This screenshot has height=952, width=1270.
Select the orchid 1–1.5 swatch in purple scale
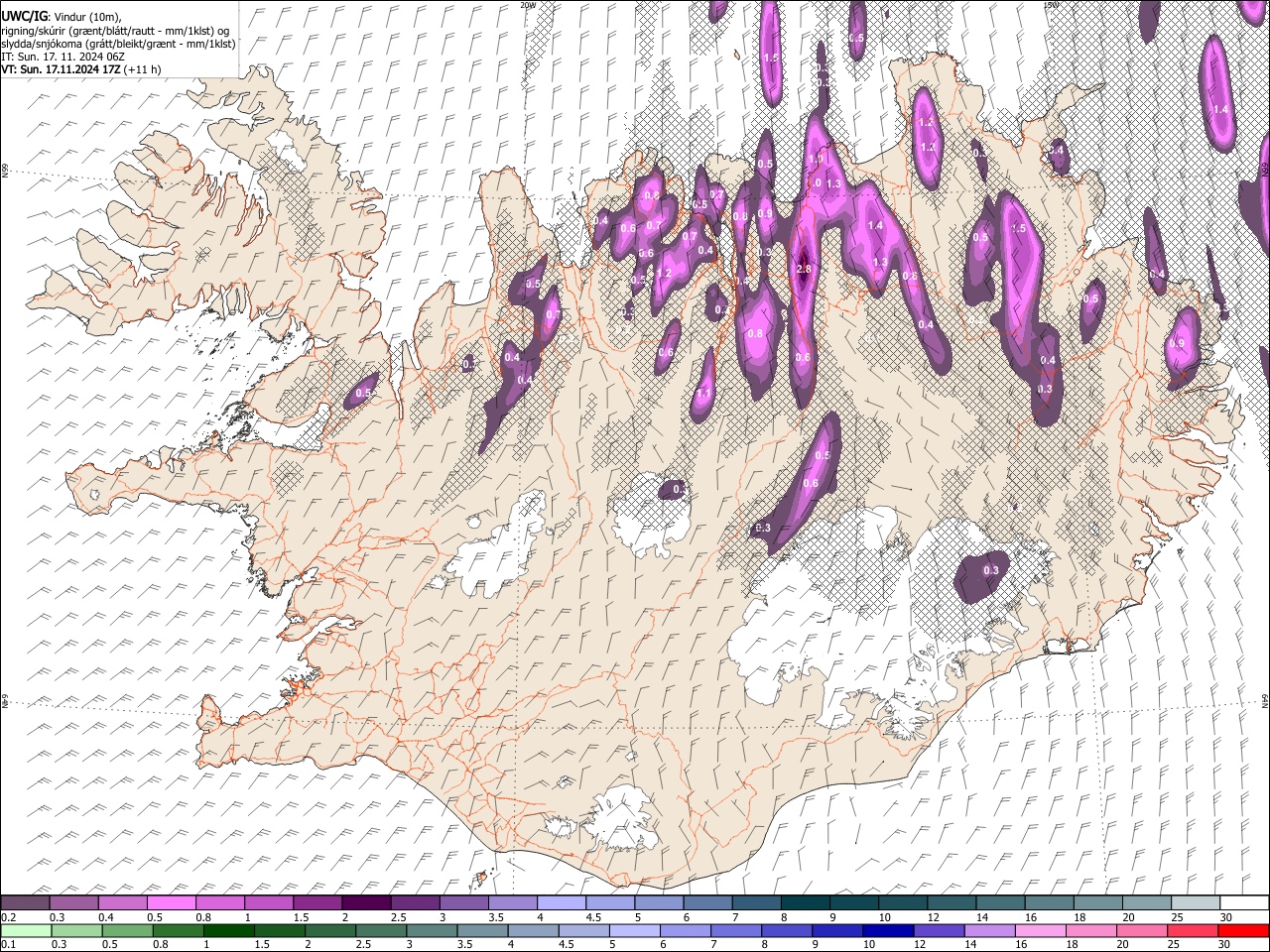point(268,902)
